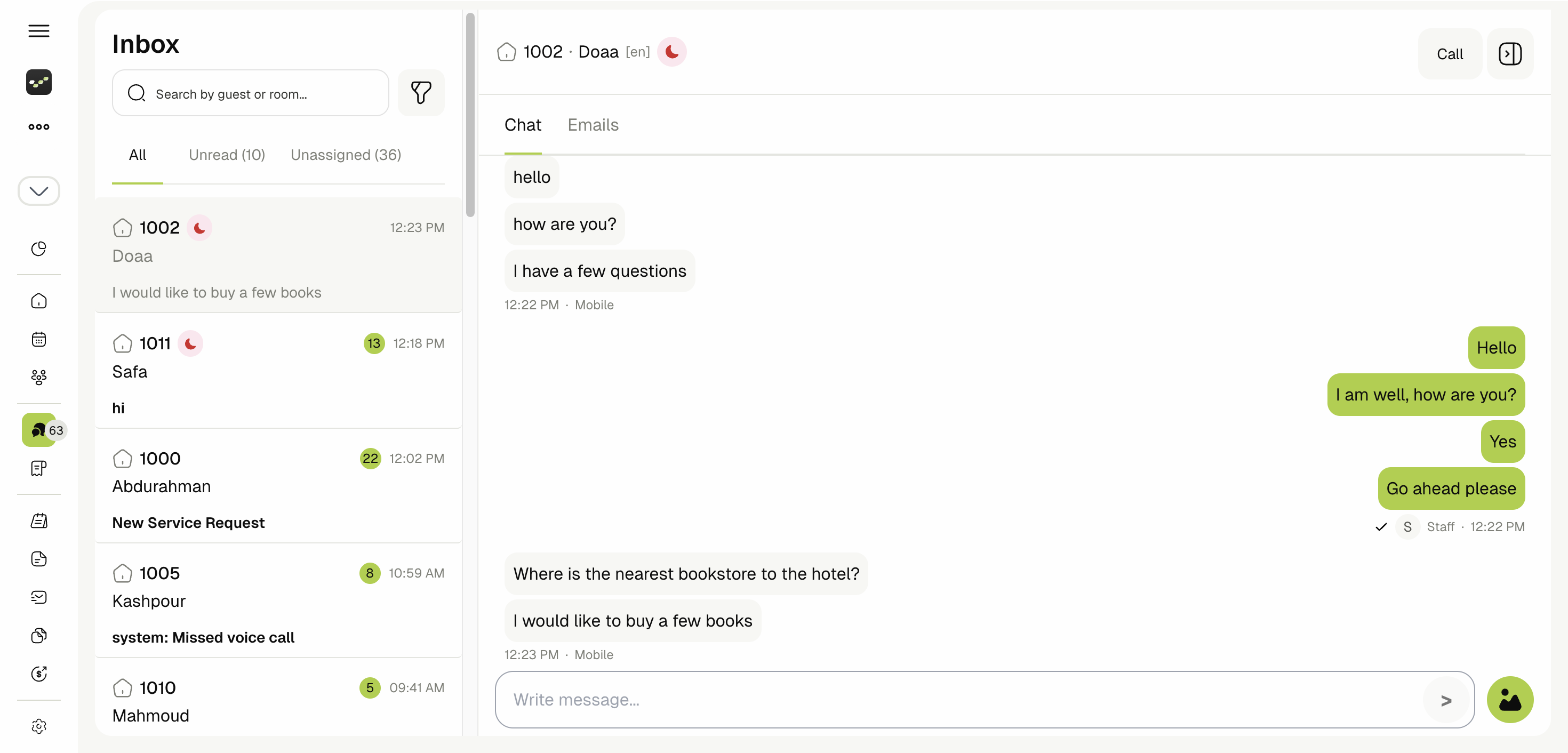Viewport: 1568px width, 753px height.
Task: Click the 'Where is the nearest bookstore' message
Action: coord(686,574)
